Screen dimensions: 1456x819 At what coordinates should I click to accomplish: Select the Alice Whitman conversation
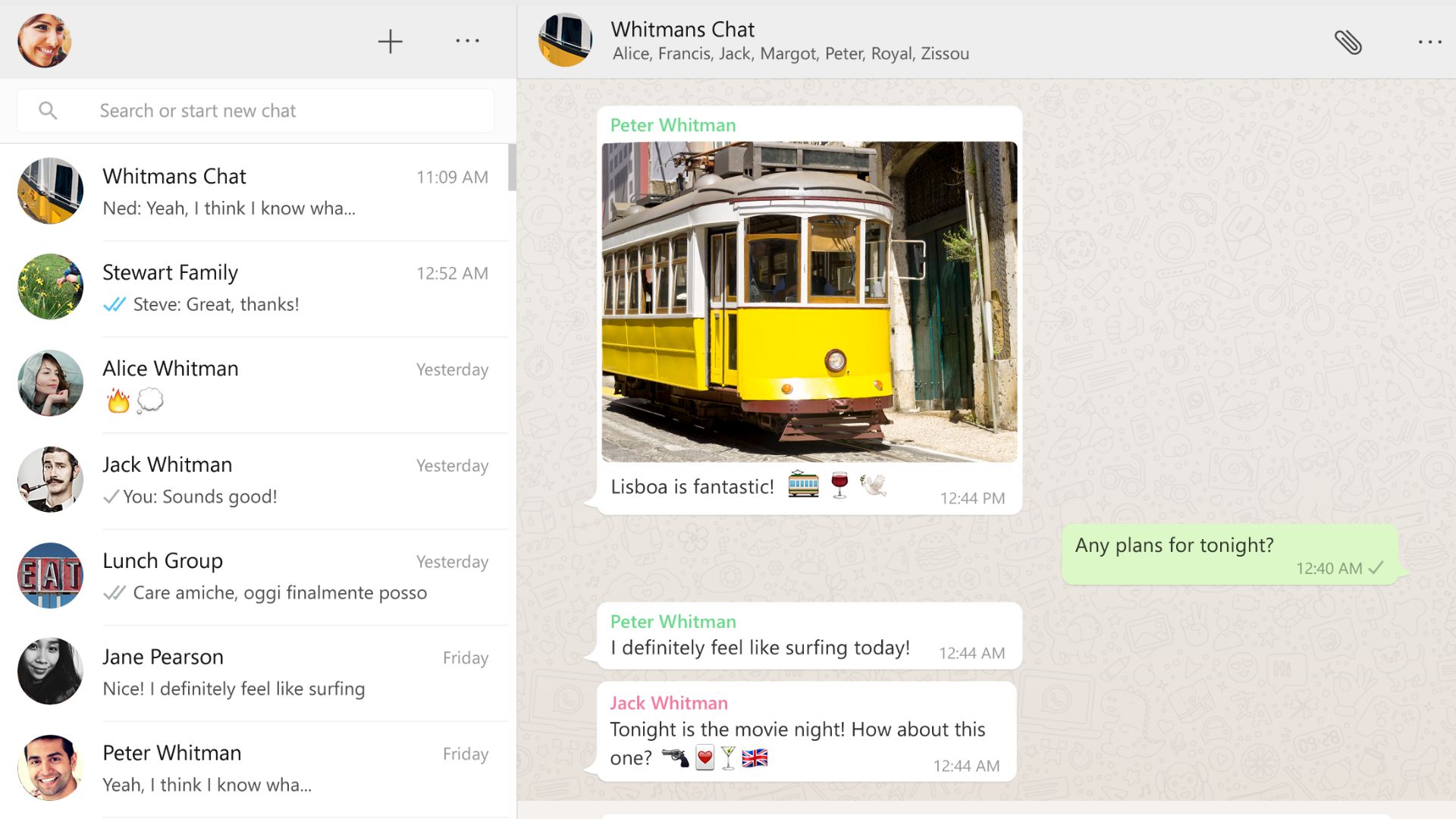[x=258, y=384]
